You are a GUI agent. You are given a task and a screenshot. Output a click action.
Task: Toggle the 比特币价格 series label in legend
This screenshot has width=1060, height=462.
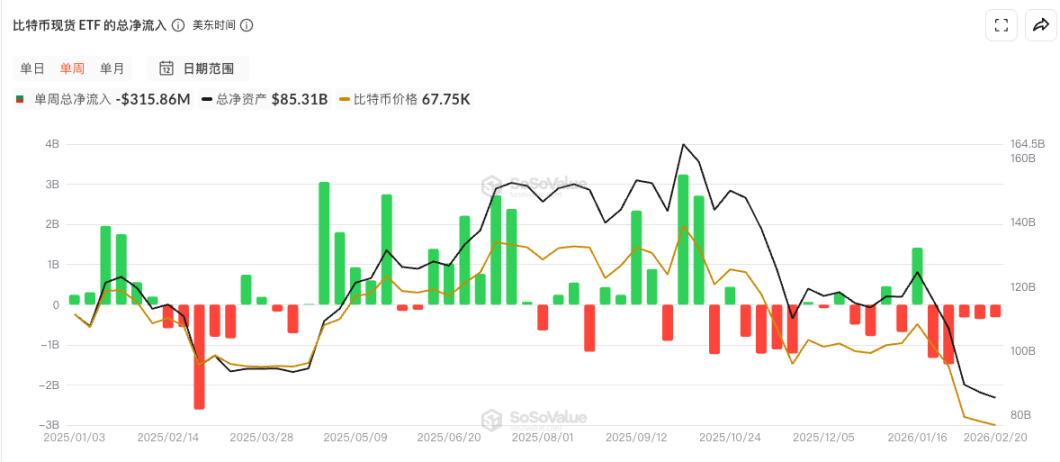tap(386, 100)
